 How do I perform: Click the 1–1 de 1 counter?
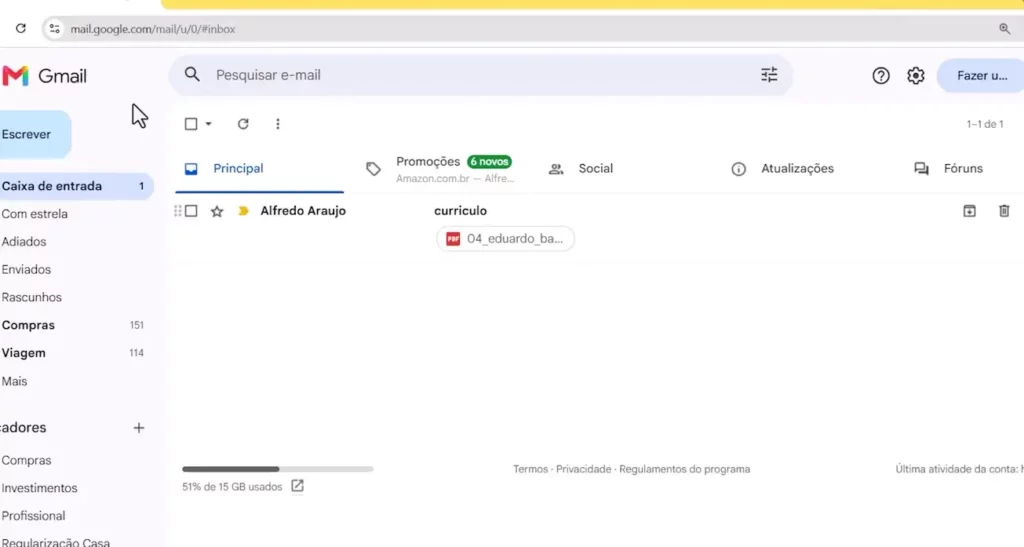(x=985, y=124)
